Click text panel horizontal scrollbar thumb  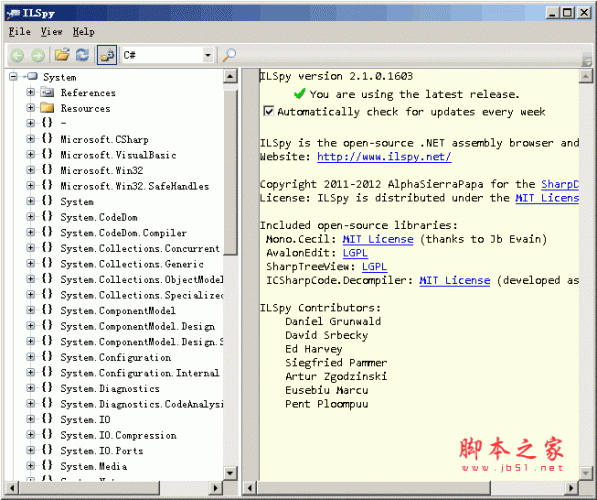click(x=374, y=488)
